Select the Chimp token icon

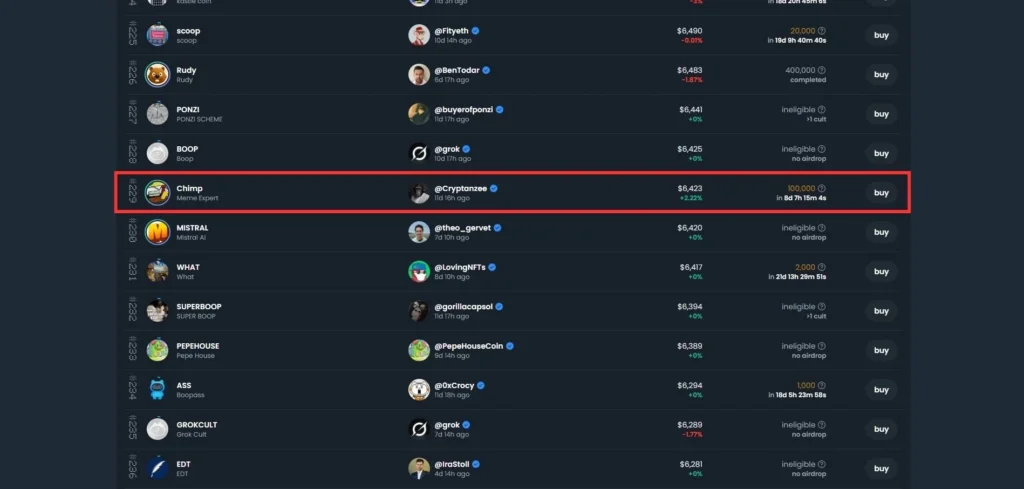(157, 193)
